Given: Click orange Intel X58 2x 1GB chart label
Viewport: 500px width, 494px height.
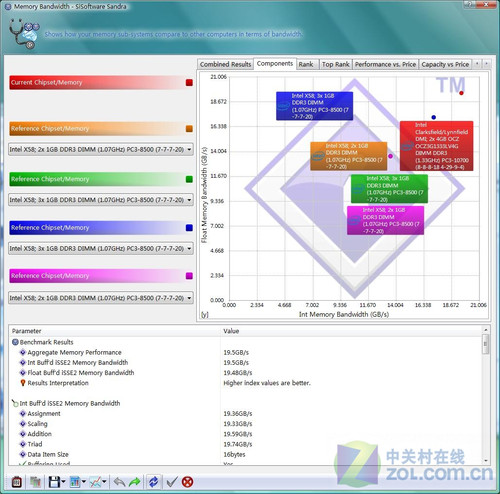Looking at the screenshot, I should click(349, 156).
